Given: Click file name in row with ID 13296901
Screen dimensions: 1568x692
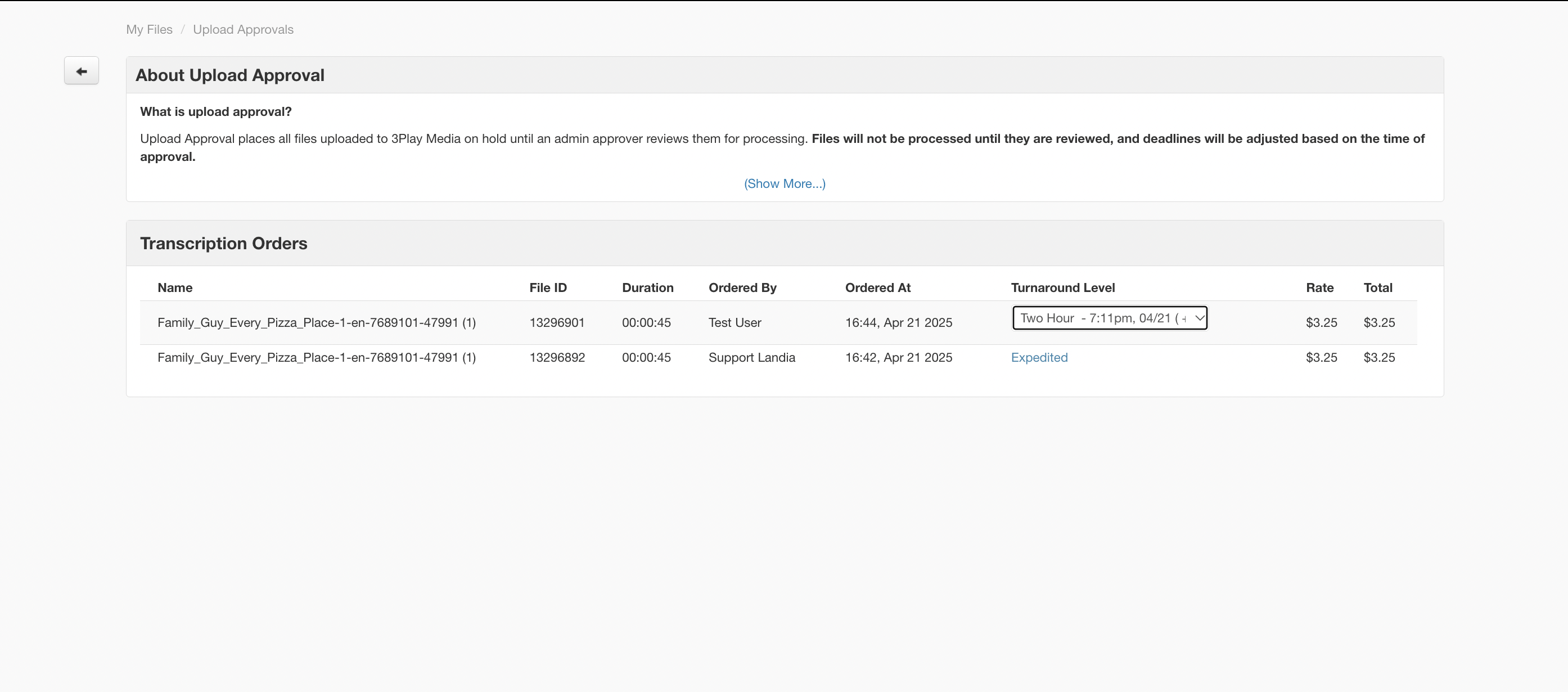Looking at the screenshot, I should [317, 323].
